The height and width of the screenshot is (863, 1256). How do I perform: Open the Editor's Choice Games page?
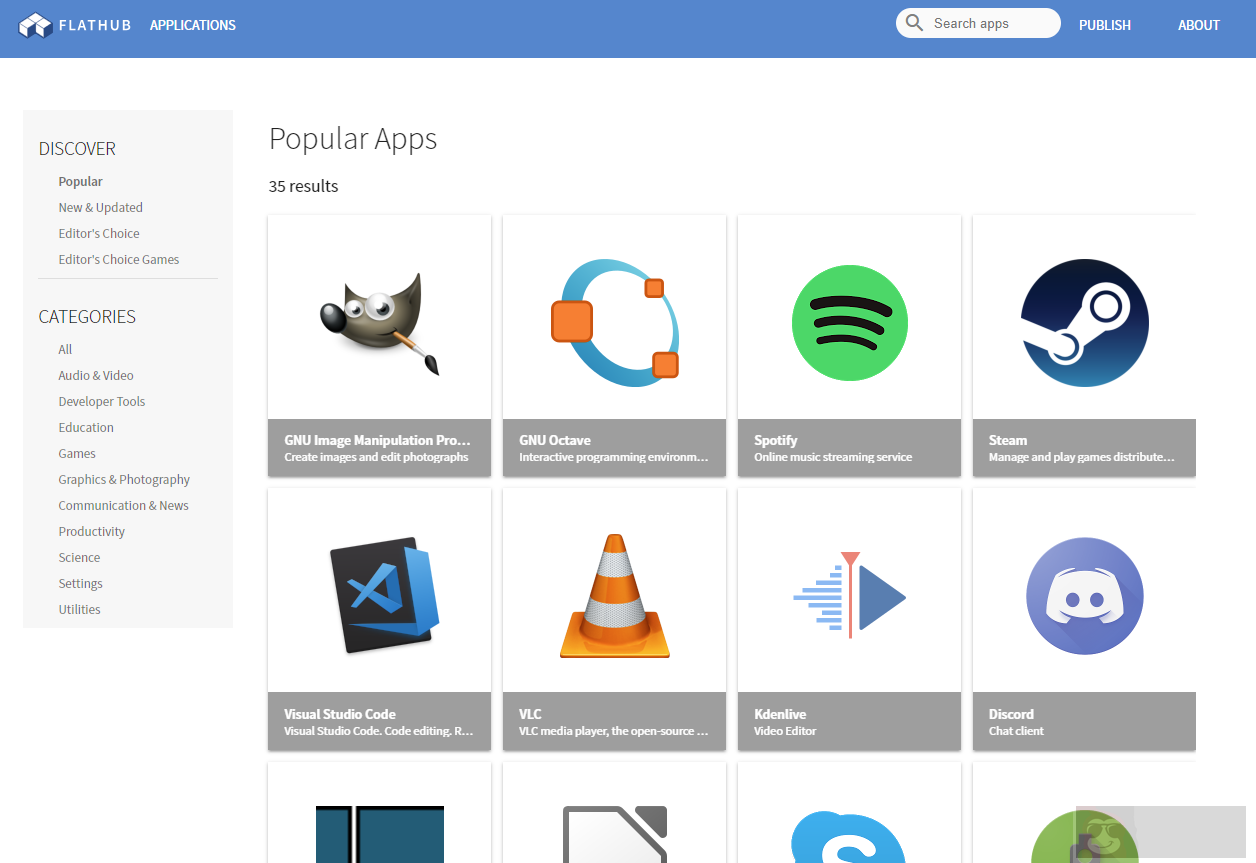click(x=118, y=259)
